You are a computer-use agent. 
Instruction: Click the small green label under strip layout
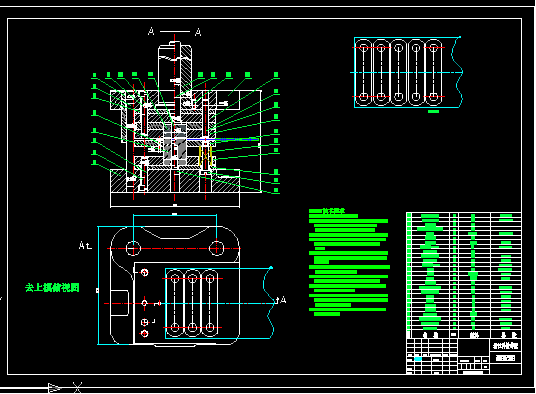coord(433,111)
